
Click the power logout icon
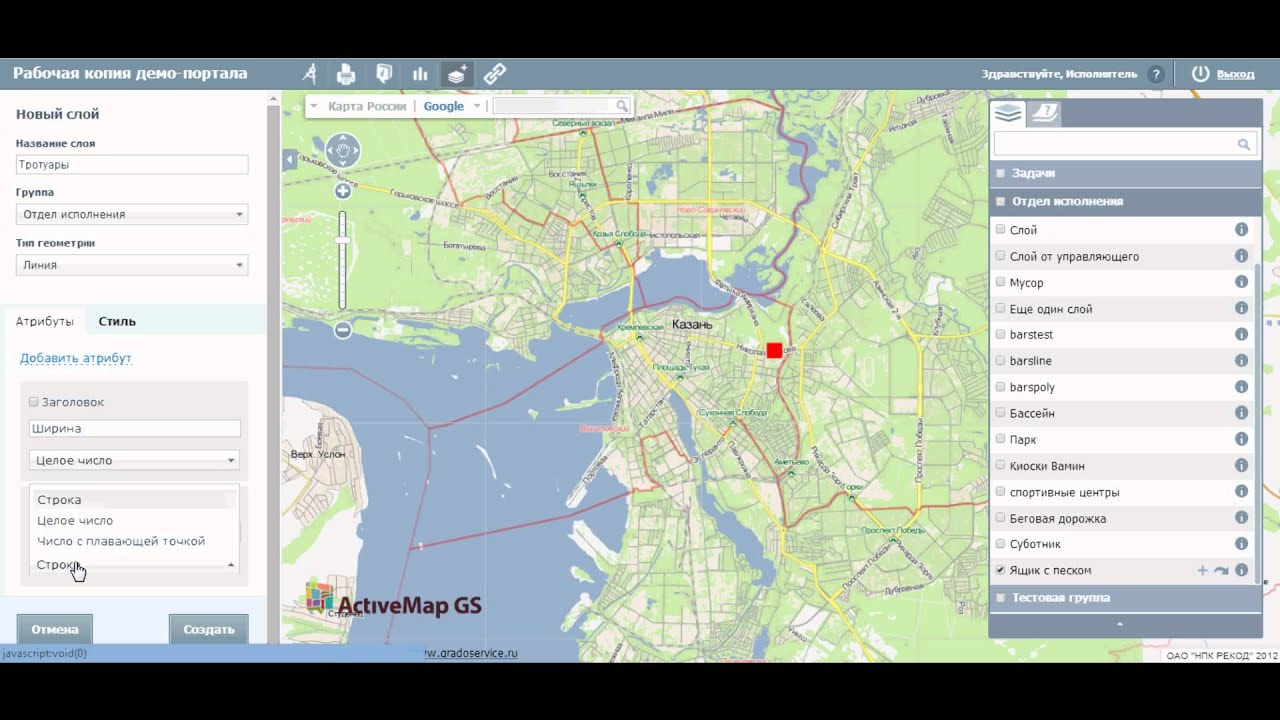(x=1201, y=74)
